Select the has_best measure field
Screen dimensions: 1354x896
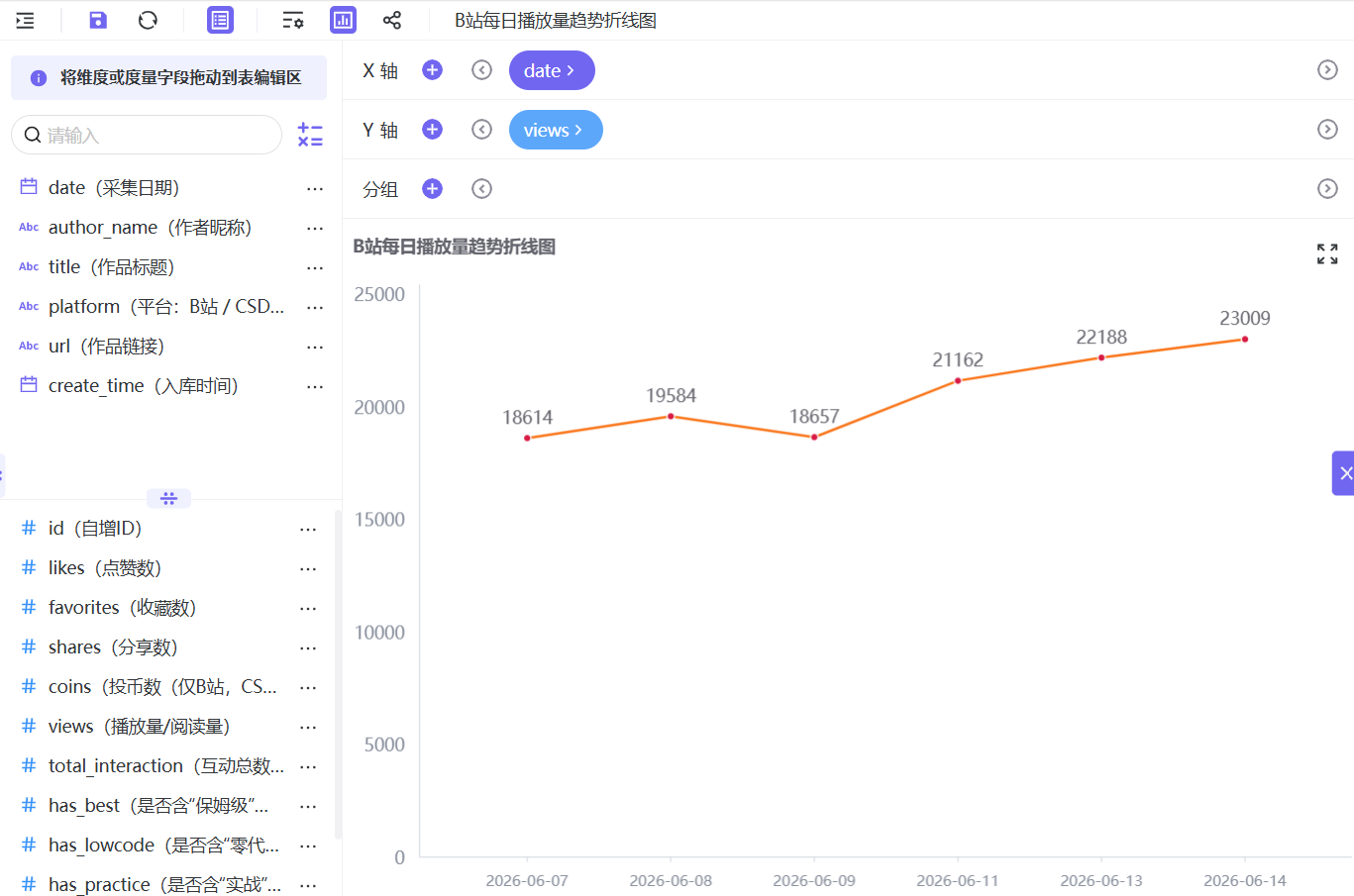tap(158, 806)
